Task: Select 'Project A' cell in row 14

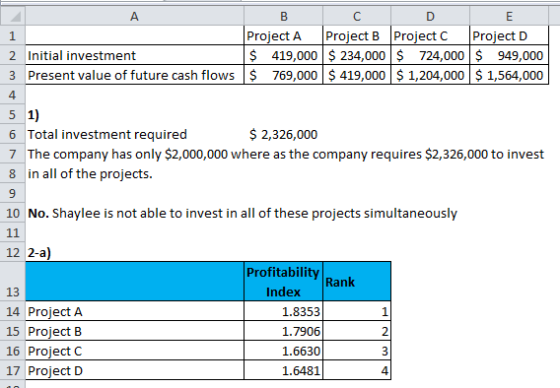Action: click(x=135, y=311)
